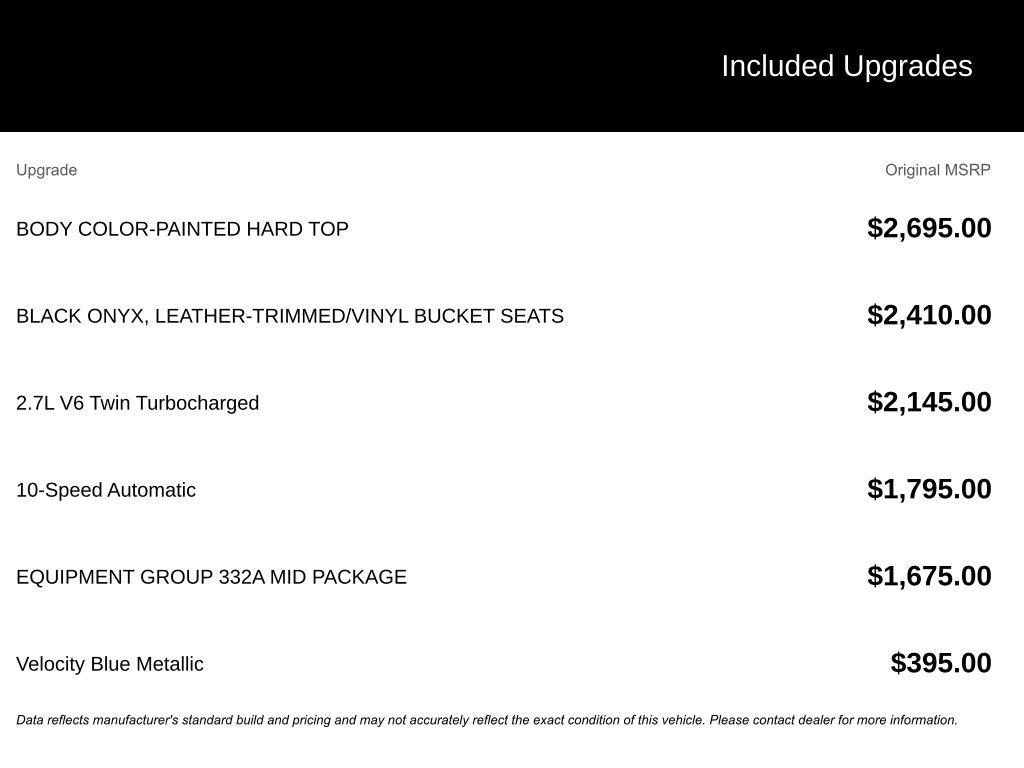The height and width of the screenshot is (768, 1024).
Task: Click the Included Upgrades title
Action: click(x=846, y=66)
